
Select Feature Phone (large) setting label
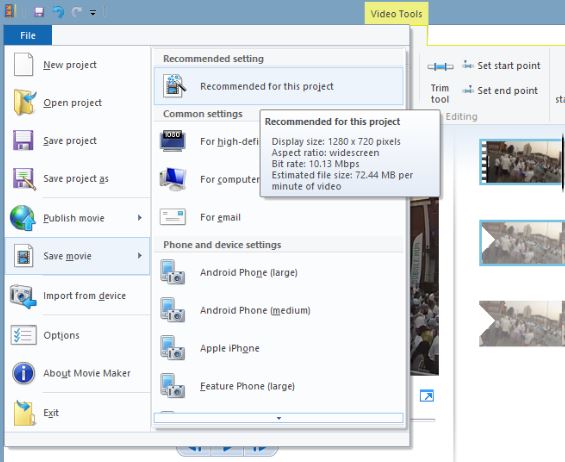pos(247,386)
